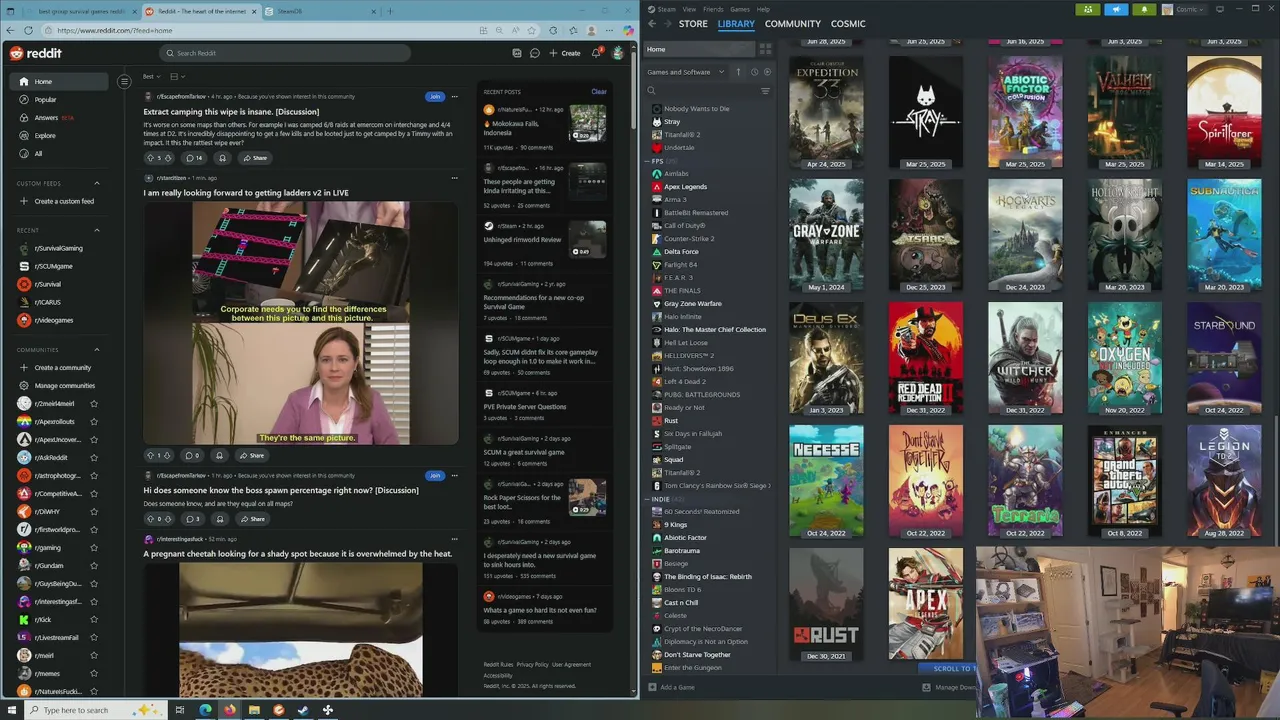
Task: Favorite r/2meirl4meirl community star
Action: click(x=94, y=404)
